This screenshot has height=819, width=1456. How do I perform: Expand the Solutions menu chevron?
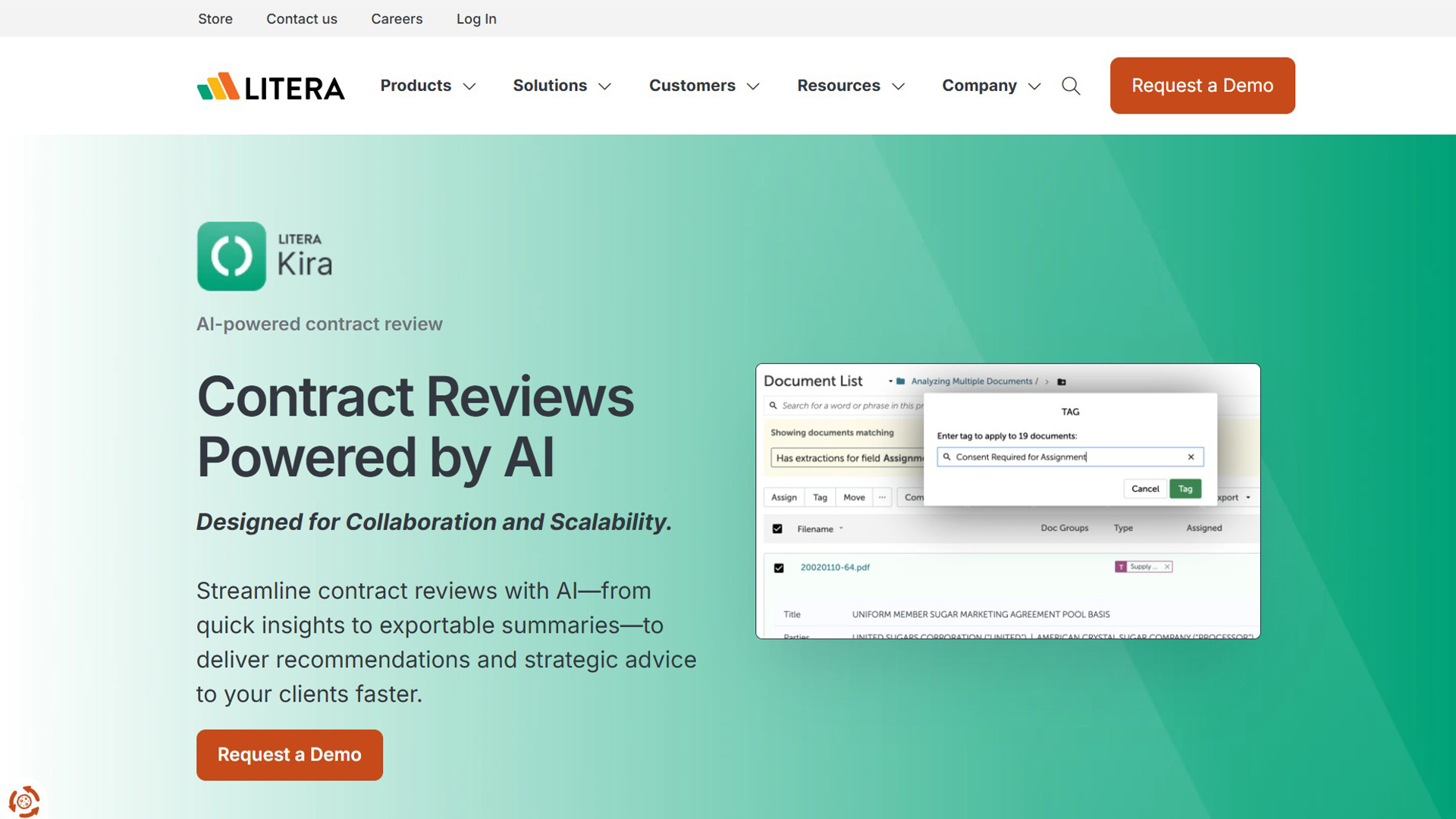tap(604, 86)
